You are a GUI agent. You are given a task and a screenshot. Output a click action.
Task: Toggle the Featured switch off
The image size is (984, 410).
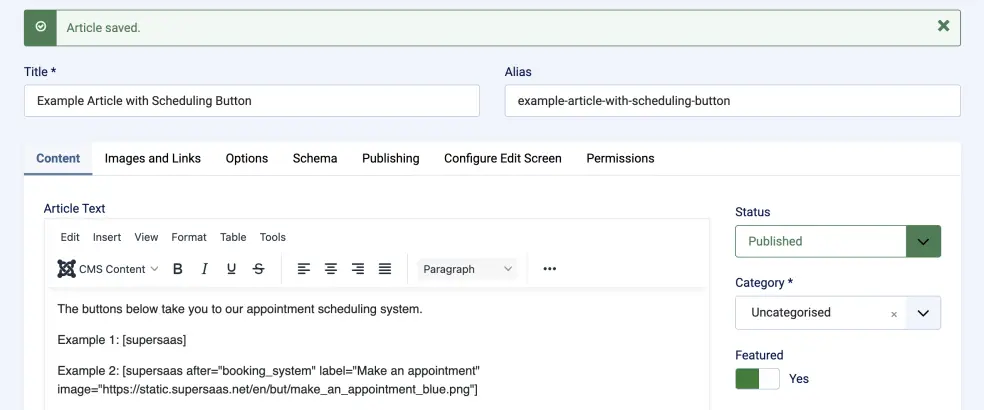pos(757,379)
